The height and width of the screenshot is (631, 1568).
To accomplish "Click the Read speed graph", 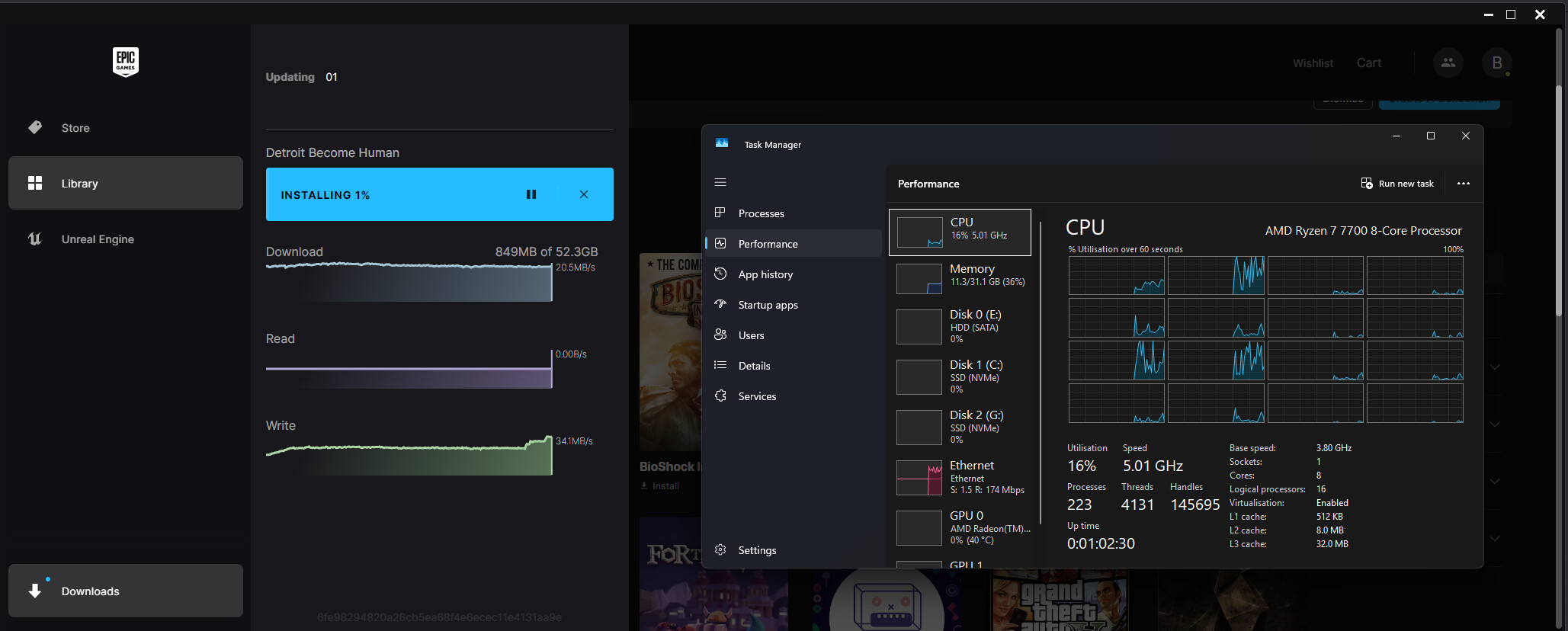I will click(409, 370).
